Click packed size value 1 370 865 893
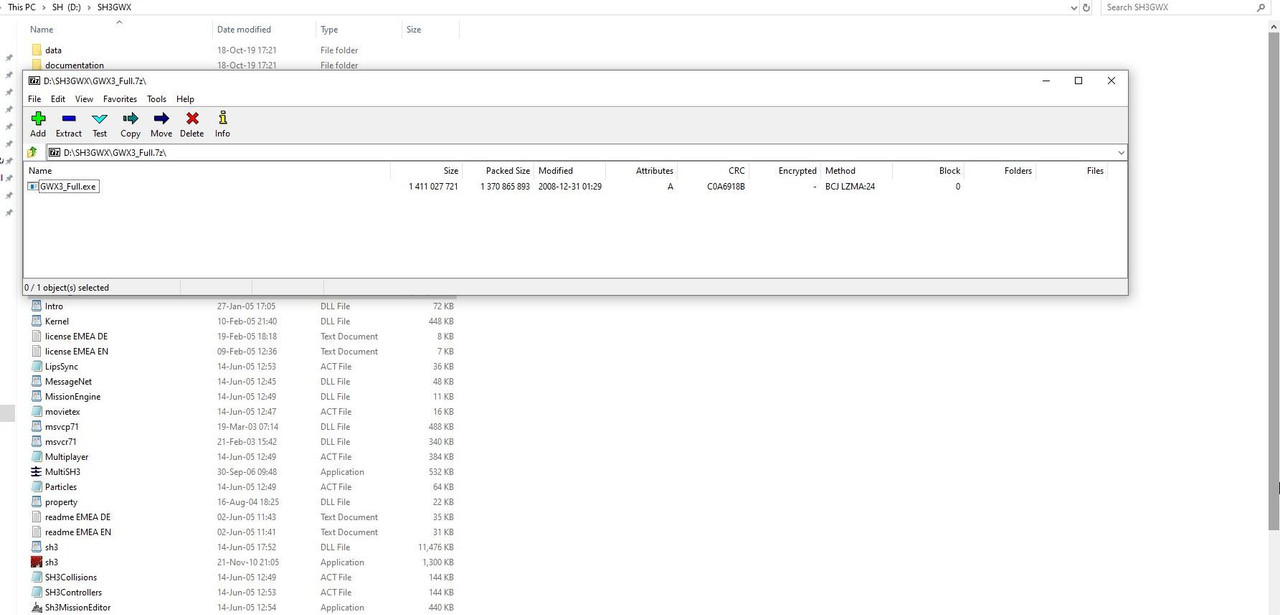 505,187
